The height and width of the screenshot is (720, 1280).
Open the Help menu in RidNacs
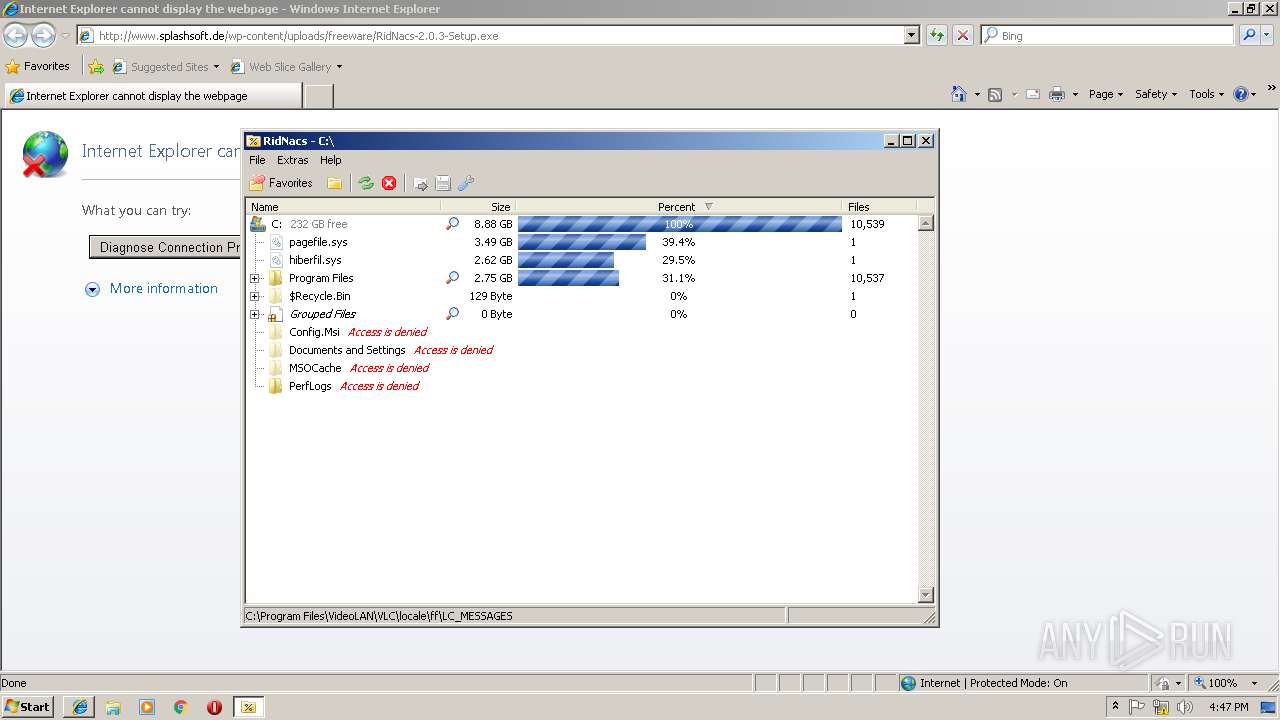(330, 160)
